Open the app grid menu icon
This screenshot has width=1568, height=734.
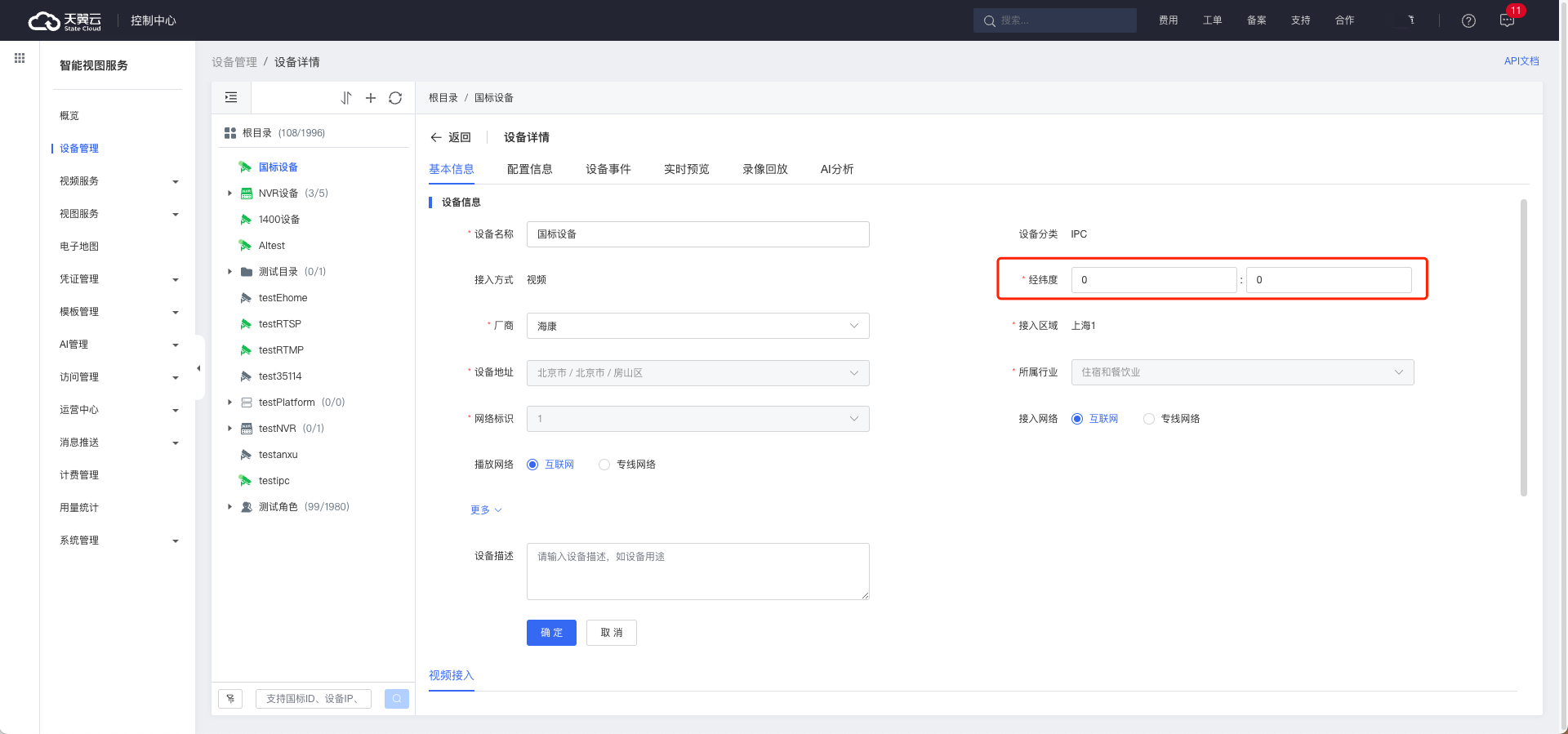(x=20, y=58)
